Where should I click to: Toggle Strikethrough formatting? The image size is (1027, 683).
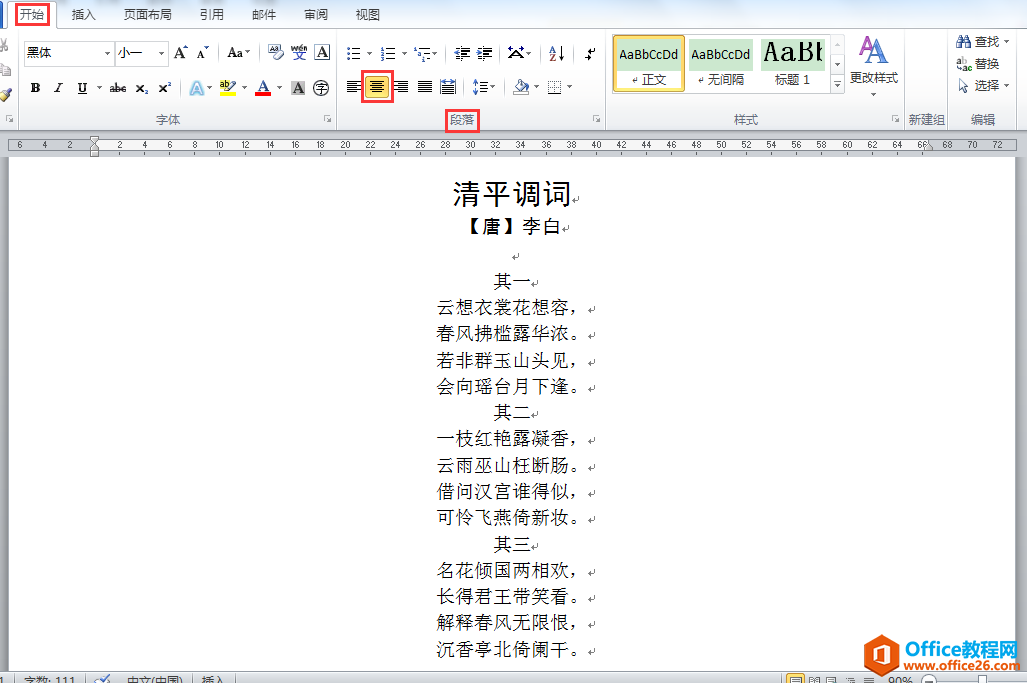[x=118, y=88]
